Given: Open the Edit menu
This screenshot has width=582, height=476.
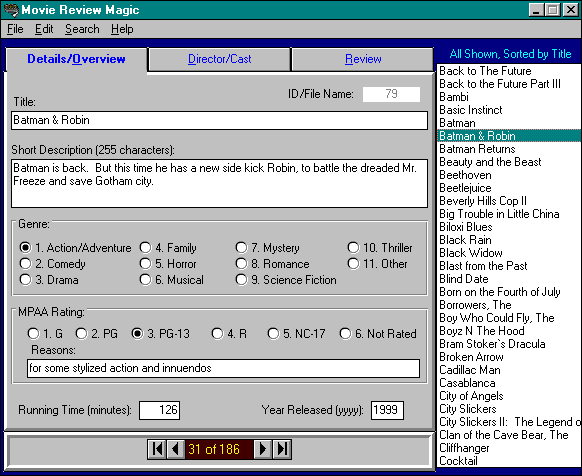Looking at the screenshot, I should [44, 29].
